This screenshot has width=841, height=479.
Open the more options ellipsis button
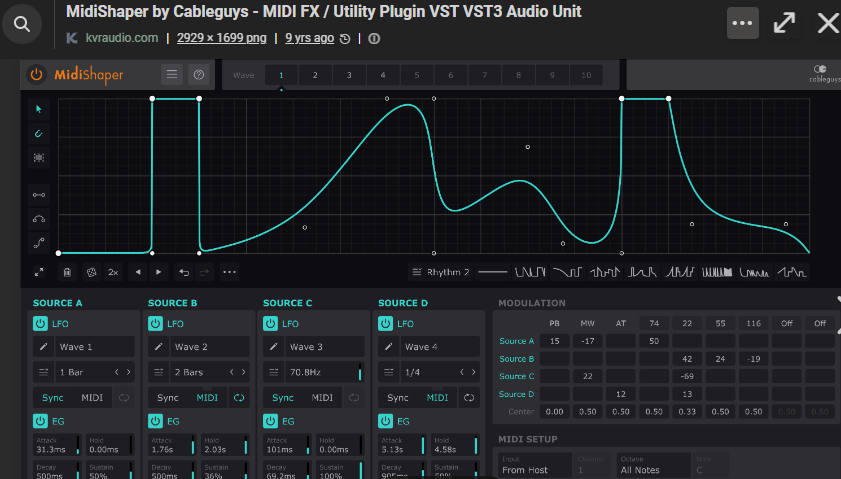coord(742,23)
